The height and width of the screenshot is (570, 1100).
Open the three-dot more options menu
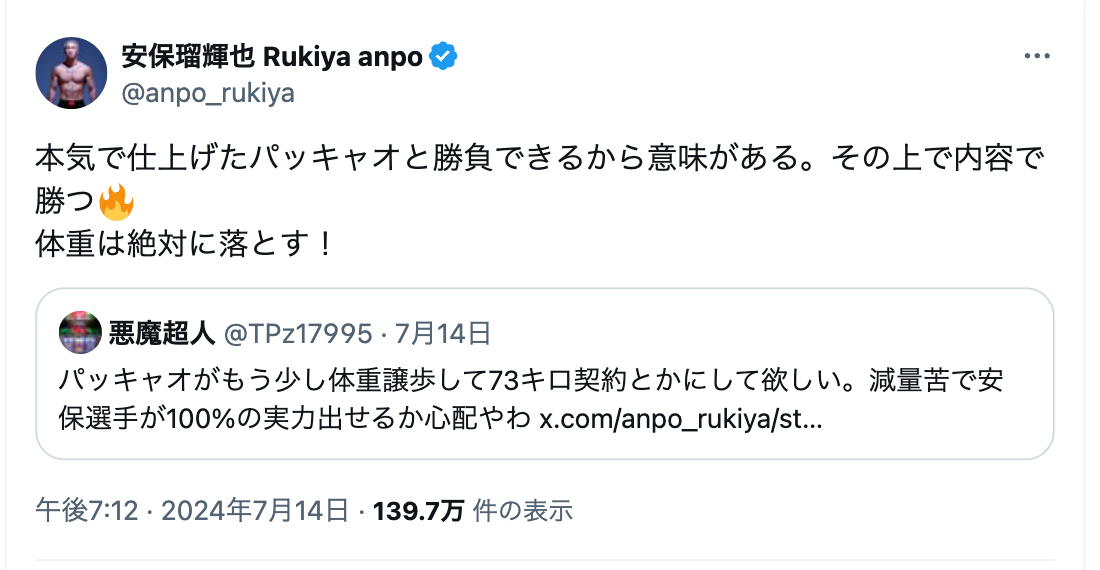pyautogui.click(x=1036, y=57)
